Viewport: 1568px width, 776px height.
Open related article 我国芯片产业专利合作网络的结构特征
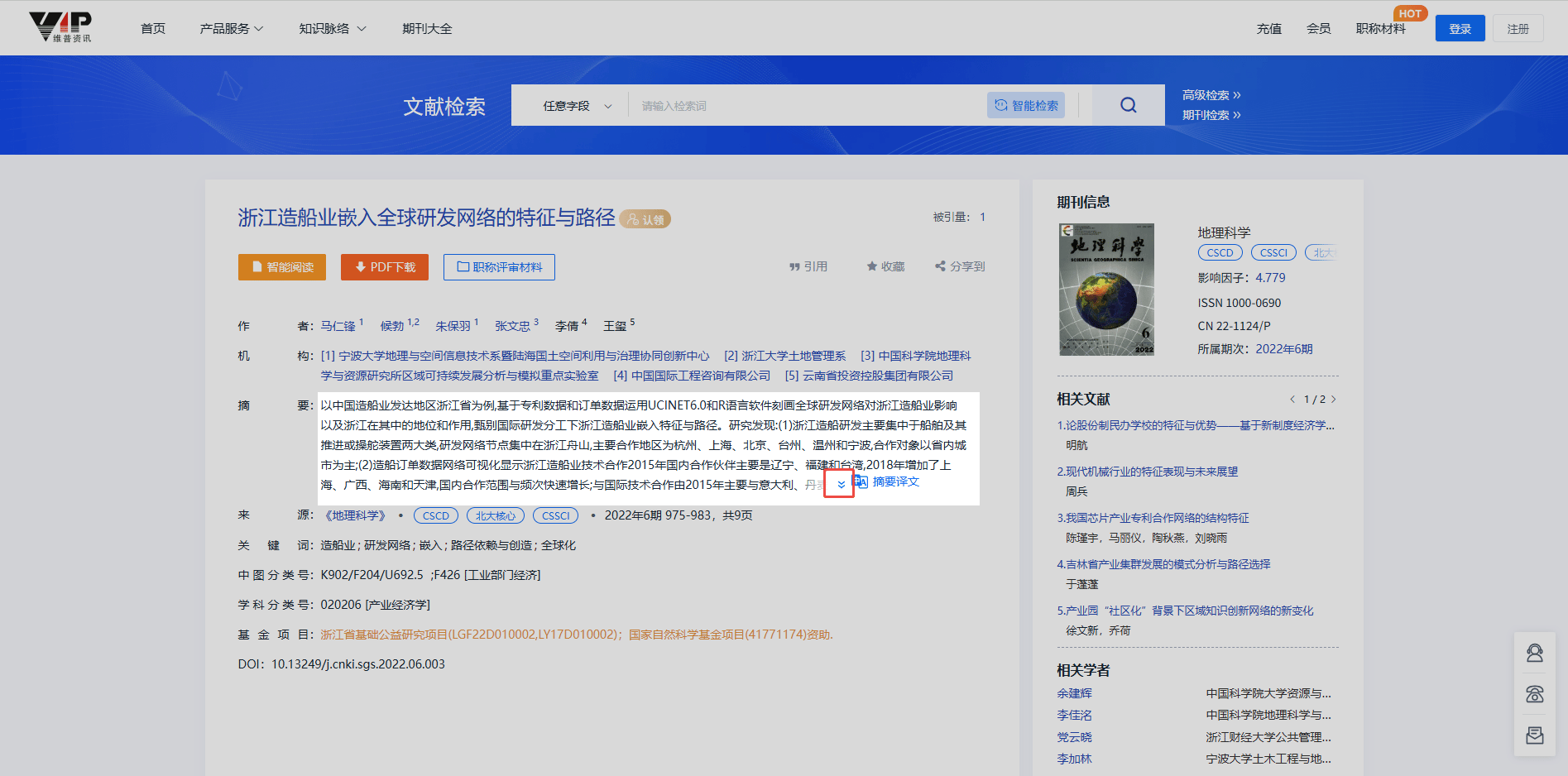[1153, 518]
